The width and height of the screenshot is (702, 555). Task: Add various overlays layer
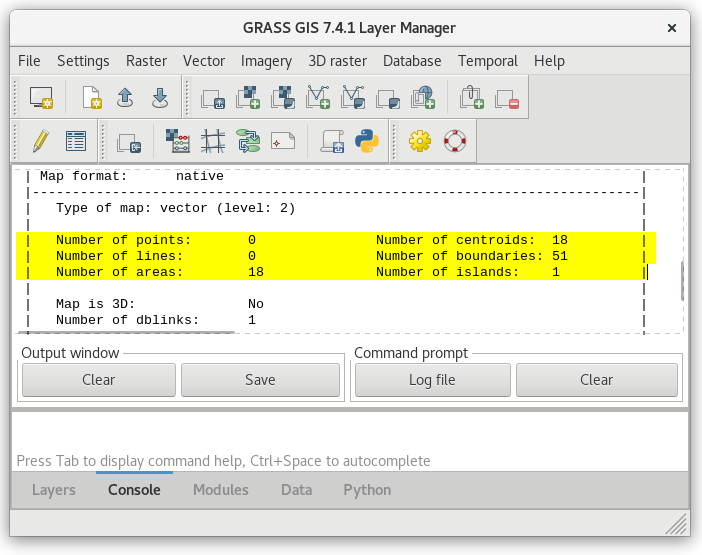pyautogui.click(x=388, y=97)
